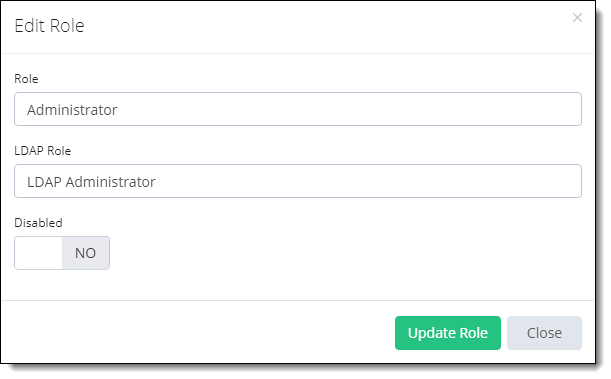The image size is (611, 379).
Task: Click the LDAP Role field label
Action: click(x=42, y=151)
